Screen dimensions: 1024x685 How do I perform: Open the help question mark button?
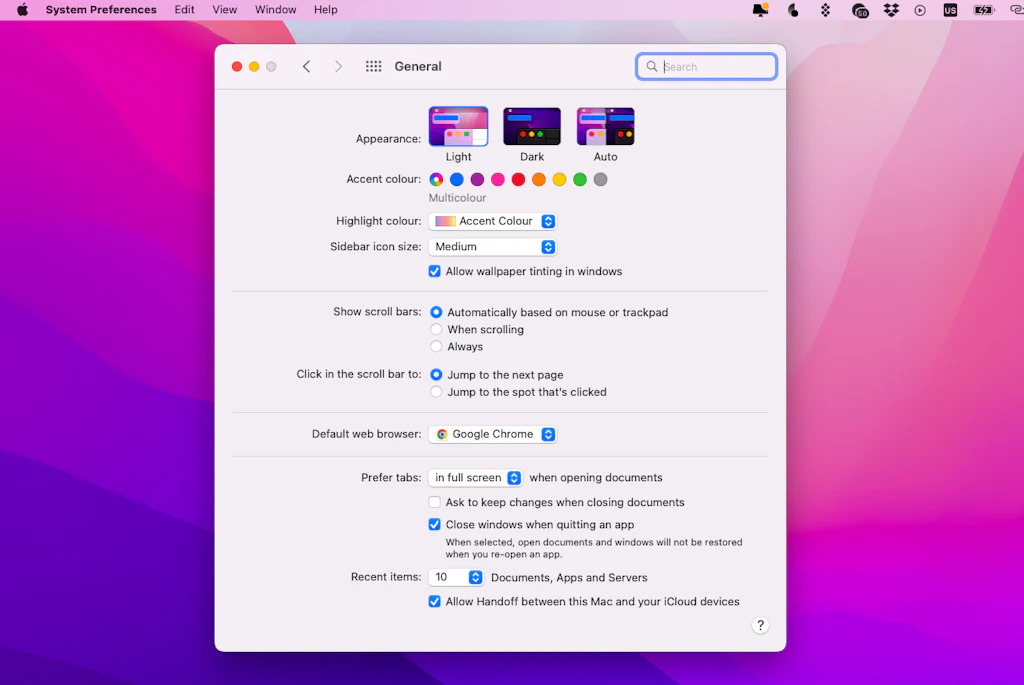pyautogui.click(x=760, y=625)
